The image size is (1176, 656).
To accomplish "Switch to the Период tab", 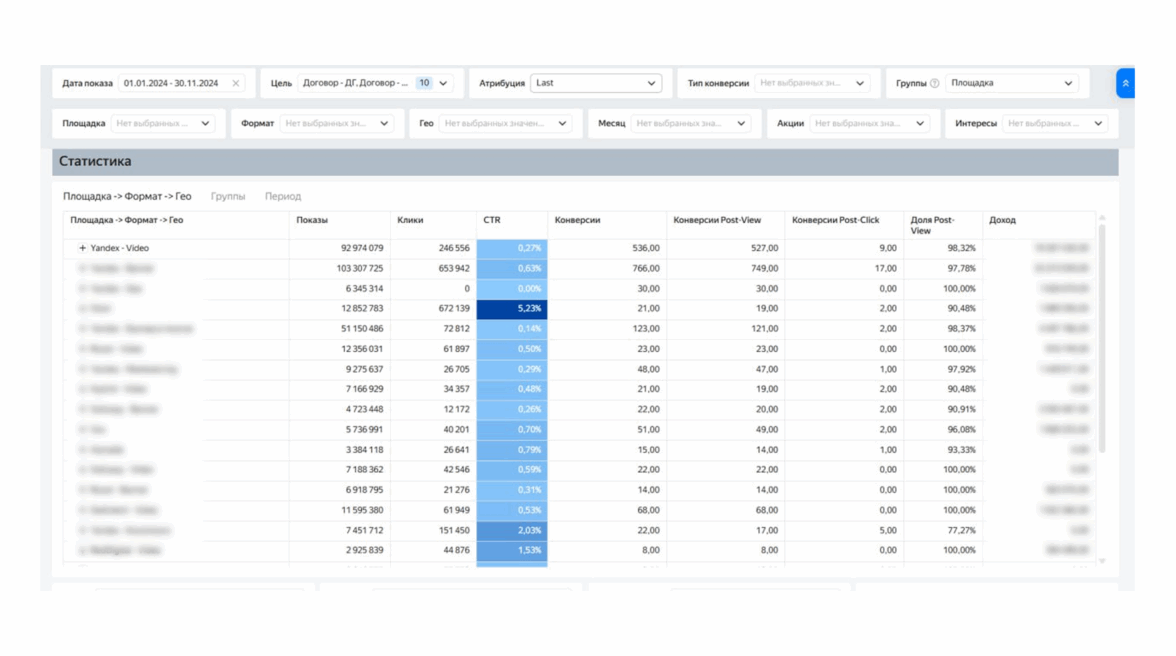I will [283, 197].
